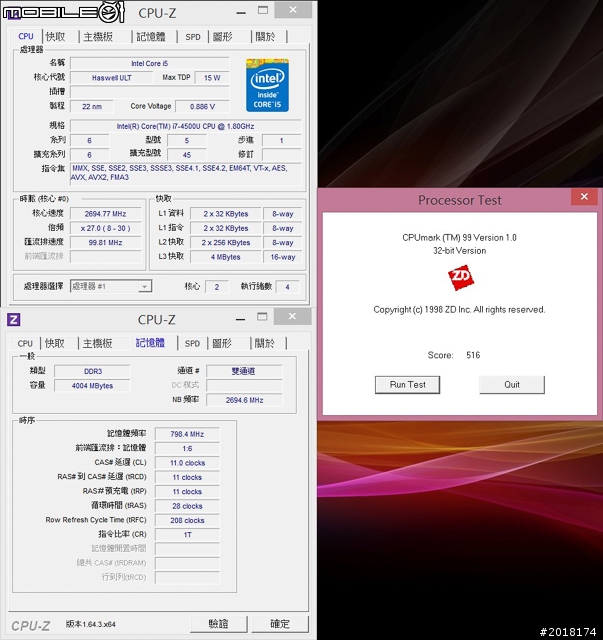The height and width of the screenshot is (640, 603).
Task: Click tRFC value '208 clocks'
Action: 187,520
